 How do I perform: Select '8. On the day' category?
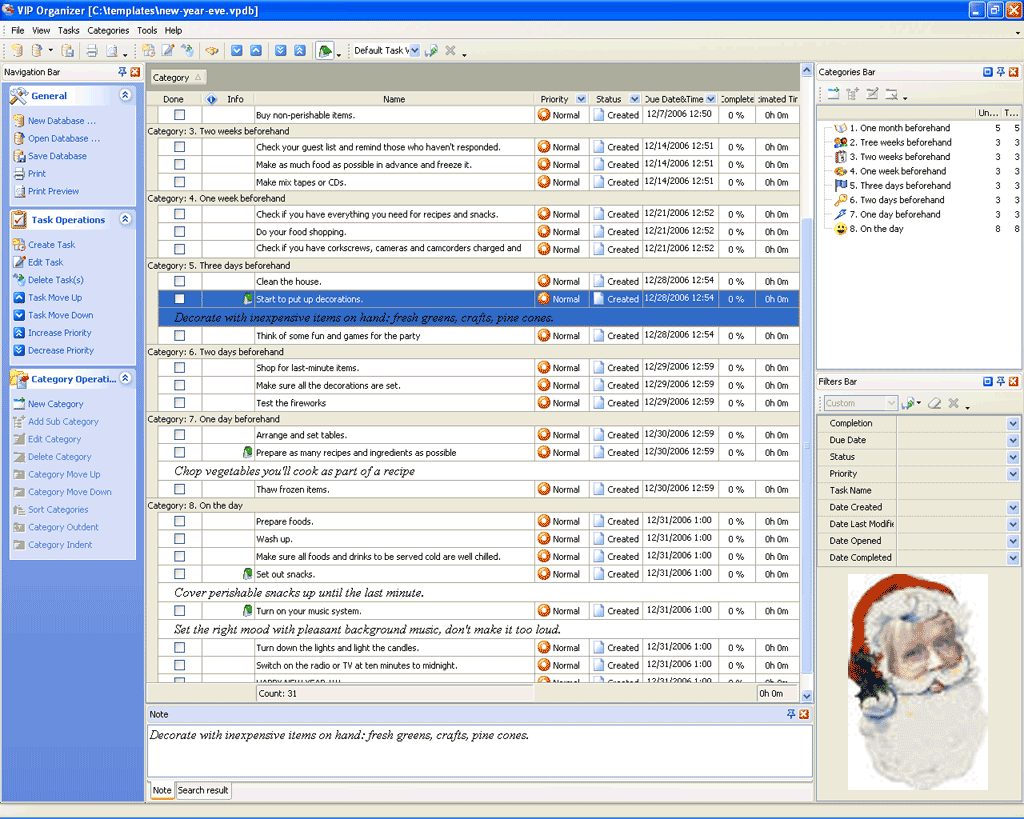pyautogui.click(x=881, y=229)
